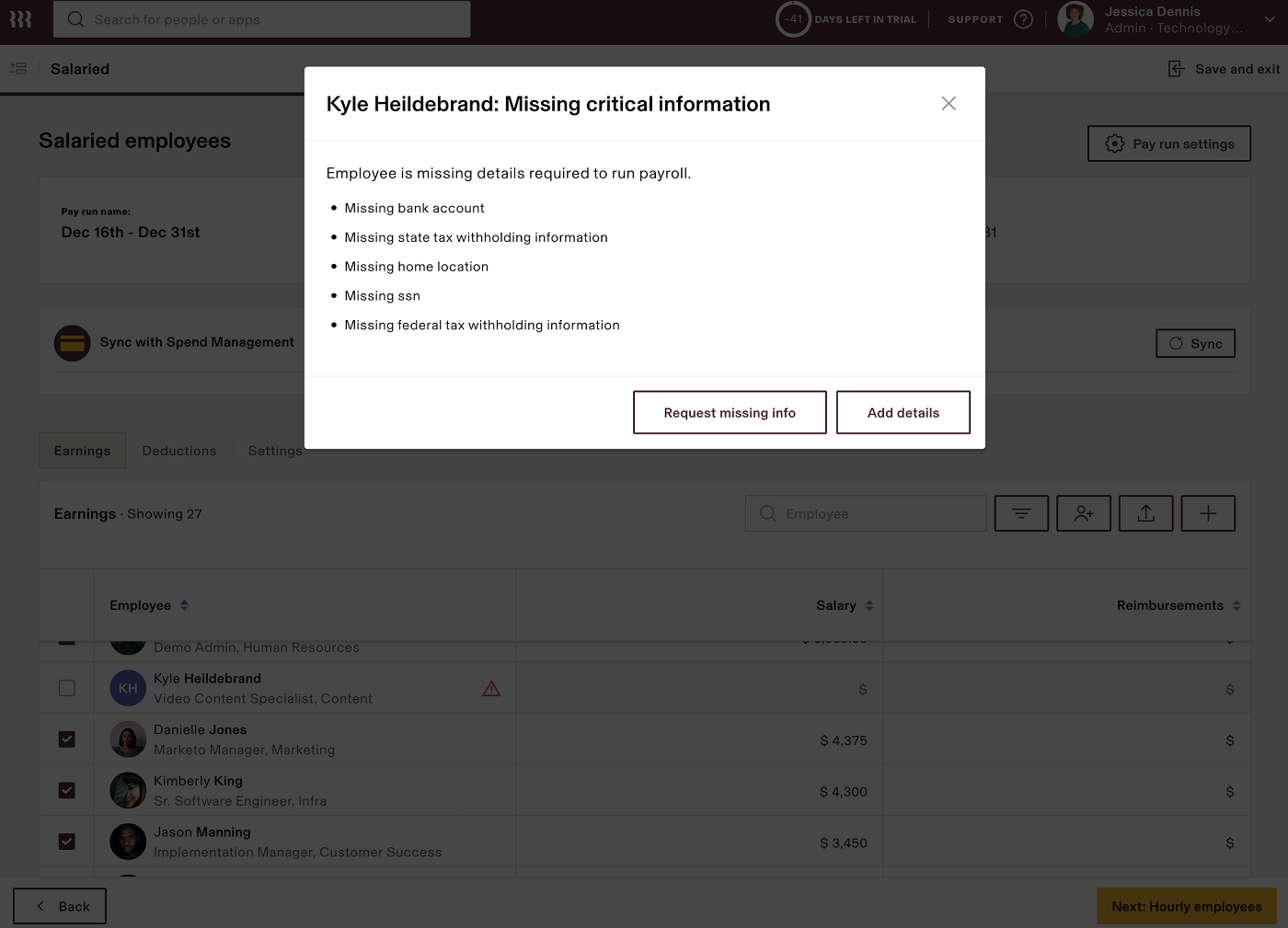Click Kyle Heildebrand's empty salary cell
Image resolution: width=1288 pixels, height=928 pixels.
click(699, 688)
